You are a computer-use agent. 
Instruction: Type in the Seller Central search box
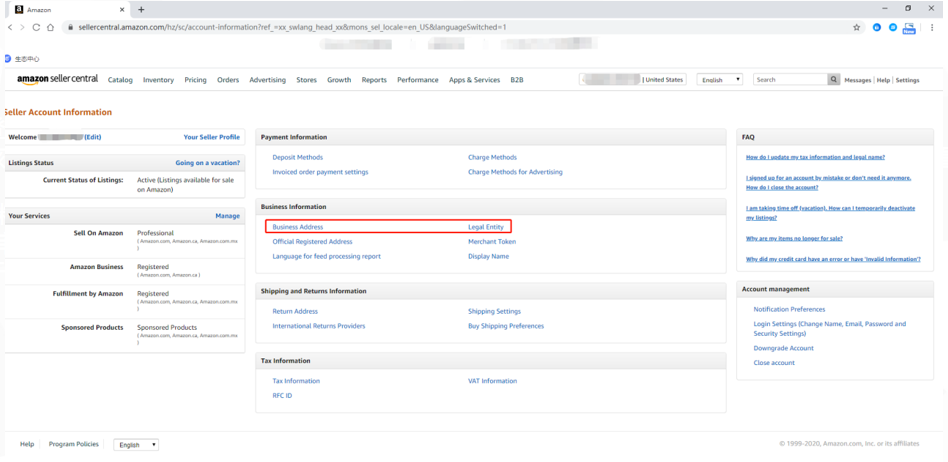click(790, 80)
